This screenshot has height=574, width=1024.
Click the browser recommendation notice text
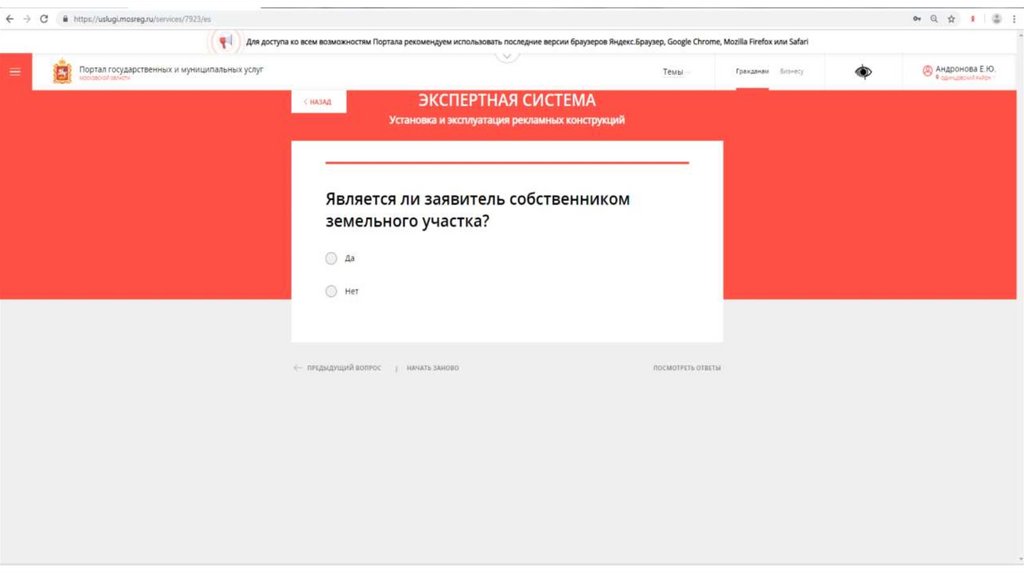coord(526,42)
